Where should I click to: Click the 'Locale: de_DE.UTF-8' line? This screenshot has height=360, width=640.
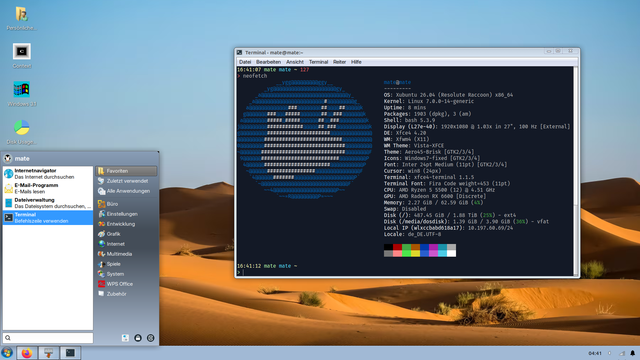click(412, 234)
